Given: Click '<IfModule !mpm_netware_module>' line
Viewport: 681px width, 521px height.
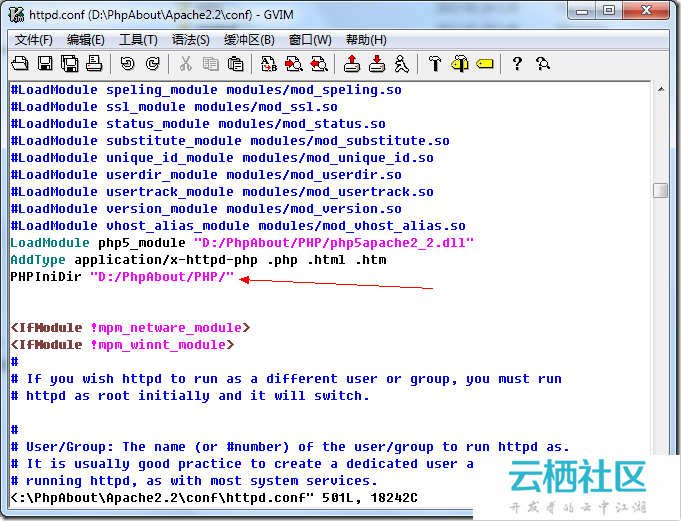Looking at the screenshot, I should click(x=131, y=328).
